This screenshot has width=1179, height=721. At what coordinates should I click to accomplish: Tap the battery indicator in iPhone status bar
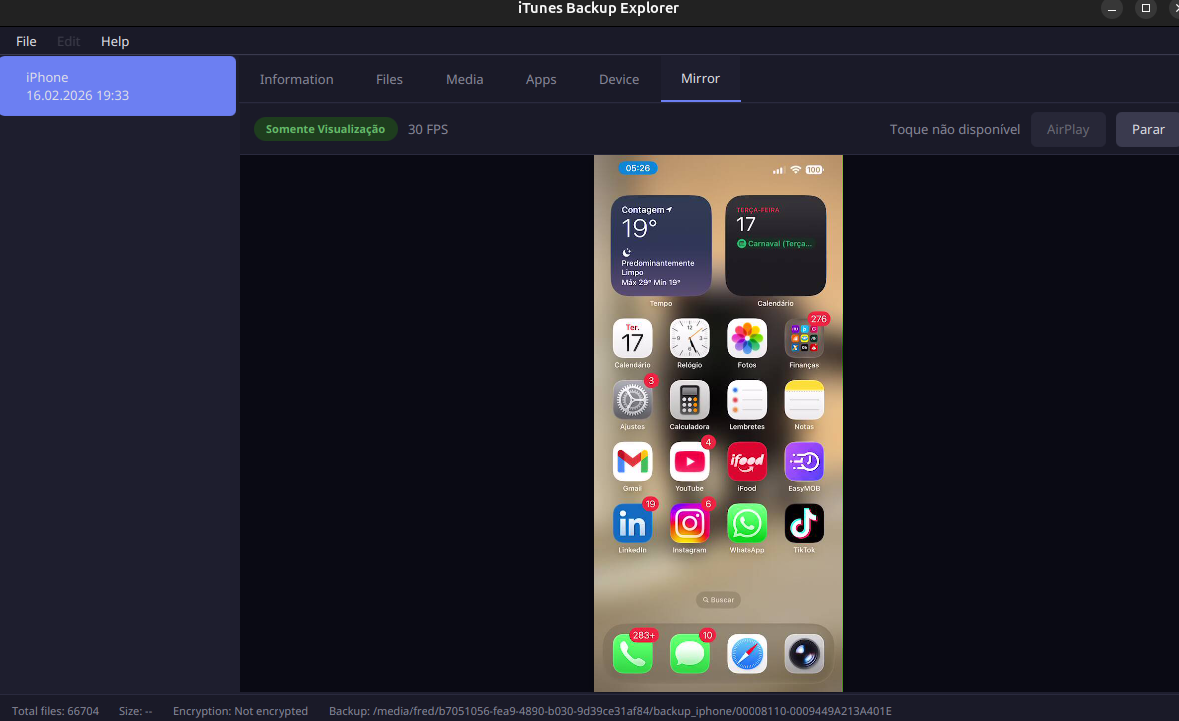click(815, 170)
